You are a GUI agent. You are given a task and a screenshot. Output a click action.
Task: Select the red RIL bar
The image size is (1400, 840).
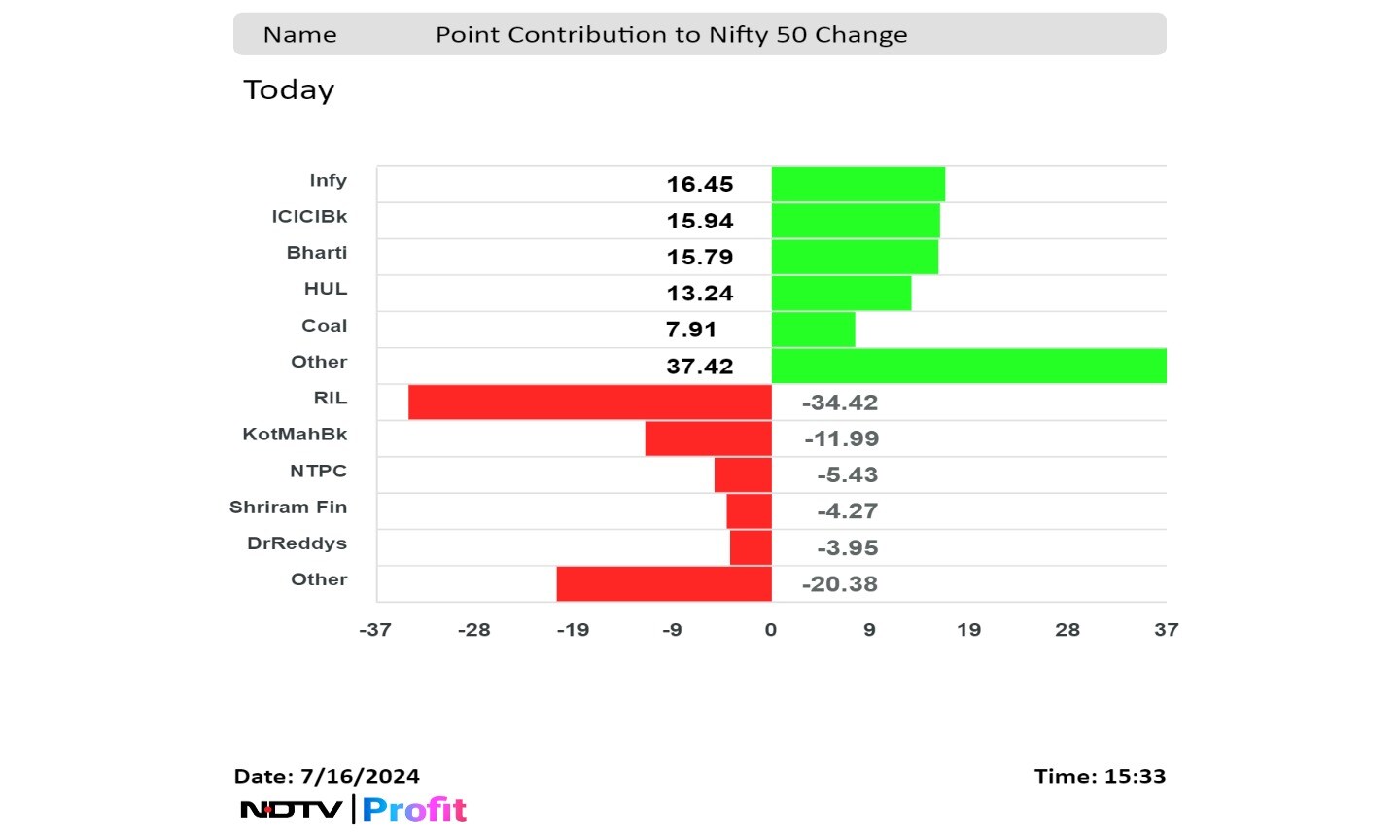589,402
